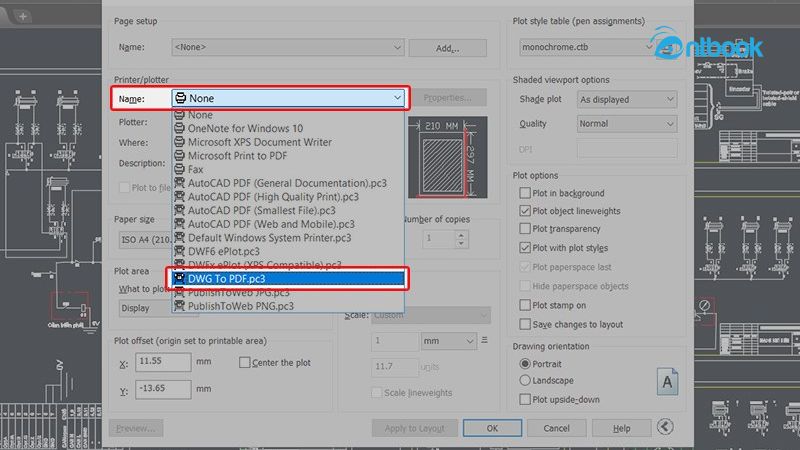Viewport: 800px width, 450px height.
Task: Select AutoCAD PDF (General Documentation).pc3
Action: click(x=288, y=183)
